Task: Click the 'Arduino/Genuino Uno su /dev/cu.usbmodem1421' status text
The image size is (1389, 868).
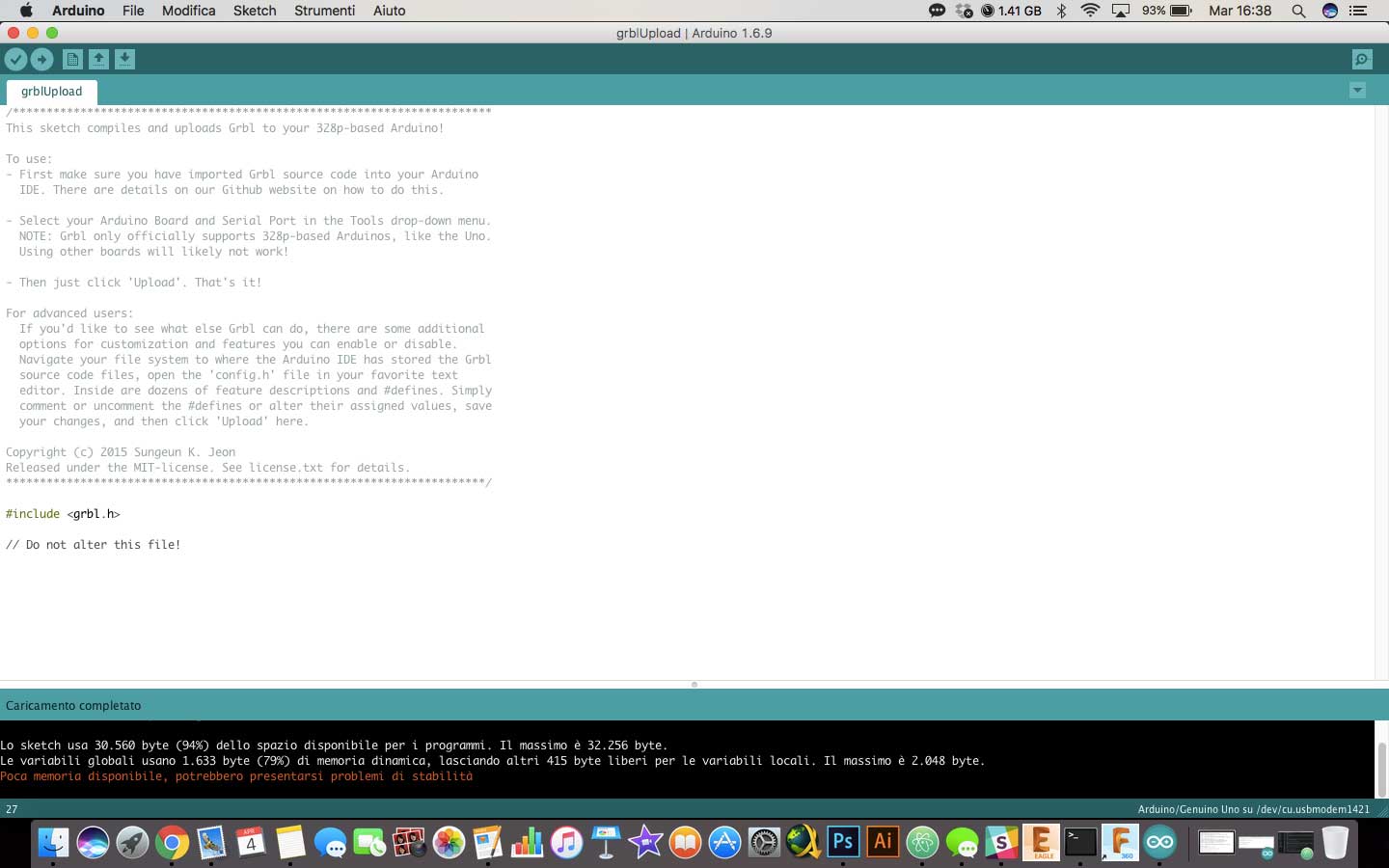Action: tap(1253, 809)
